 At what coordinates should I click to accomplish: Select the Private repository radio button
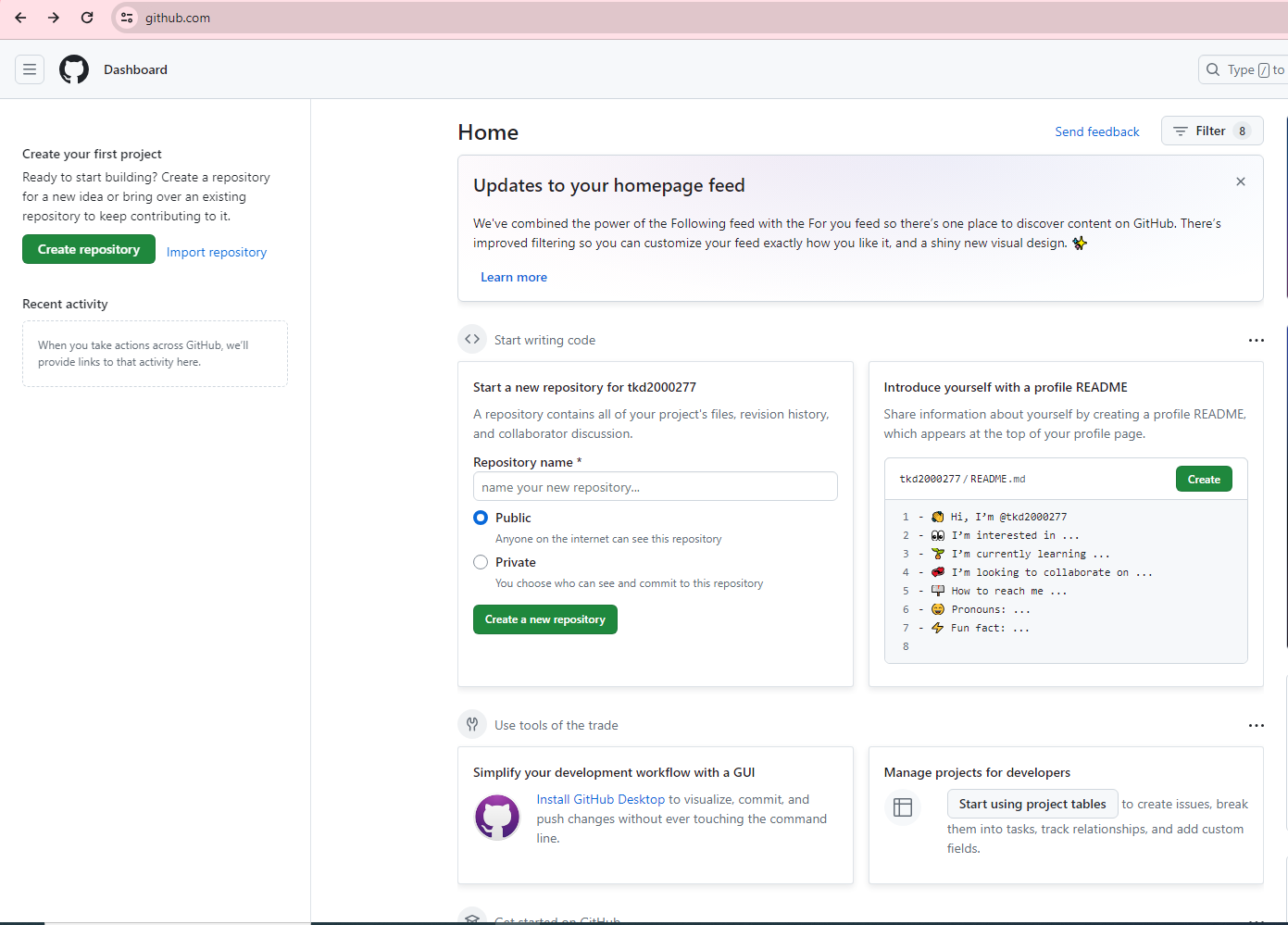(x=481, y=562)
